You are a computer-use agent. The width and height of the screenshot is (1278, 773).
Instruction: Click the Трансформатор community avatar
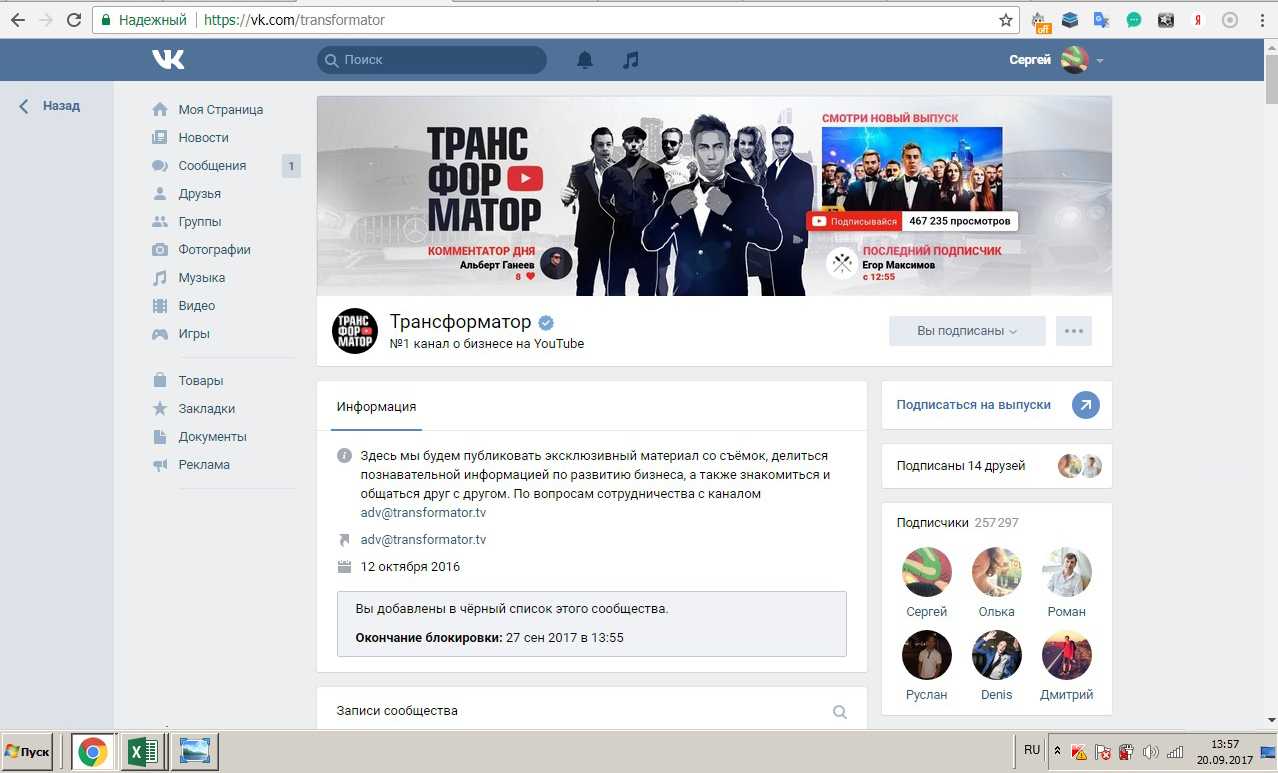pyautogui.click(x=355, y=331)
